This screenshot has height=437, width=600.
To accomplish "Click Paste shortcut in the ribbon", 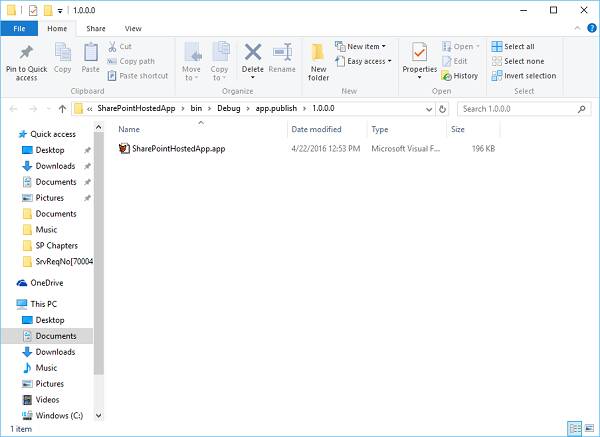I will tap(138, 76).
